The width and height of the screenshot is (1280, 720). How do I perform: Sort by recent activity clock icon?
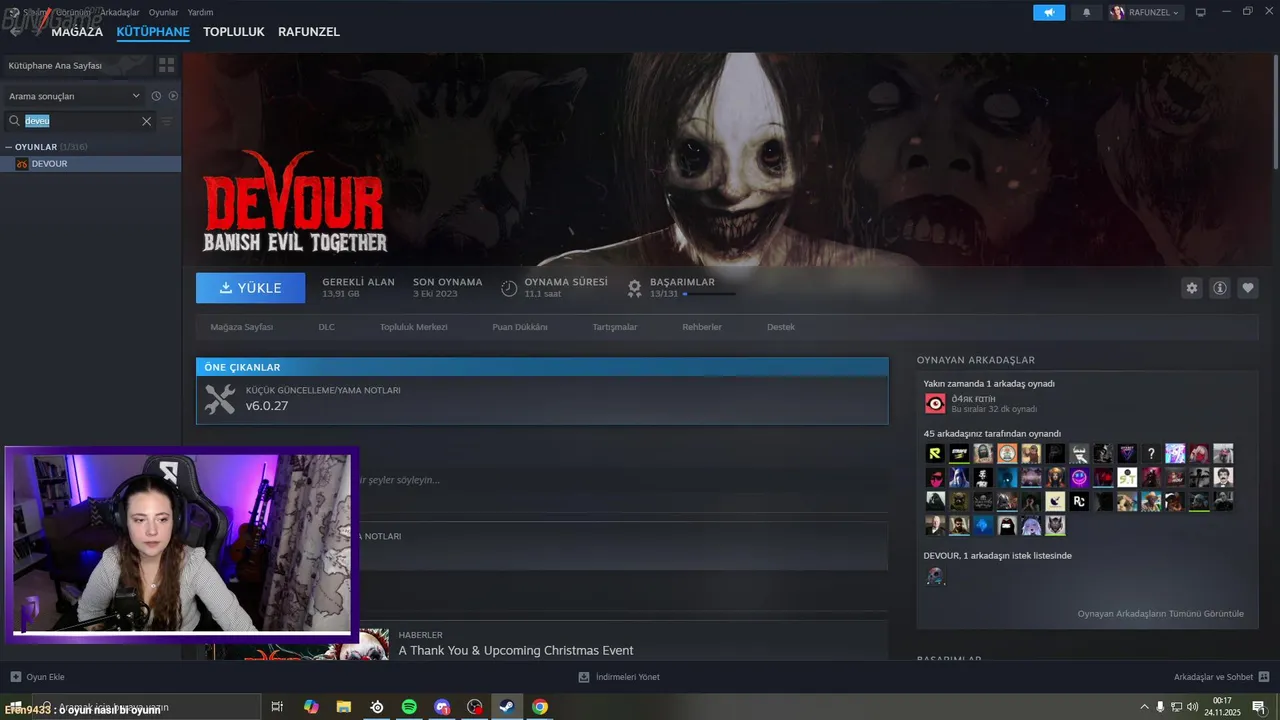tap(156, 96)
